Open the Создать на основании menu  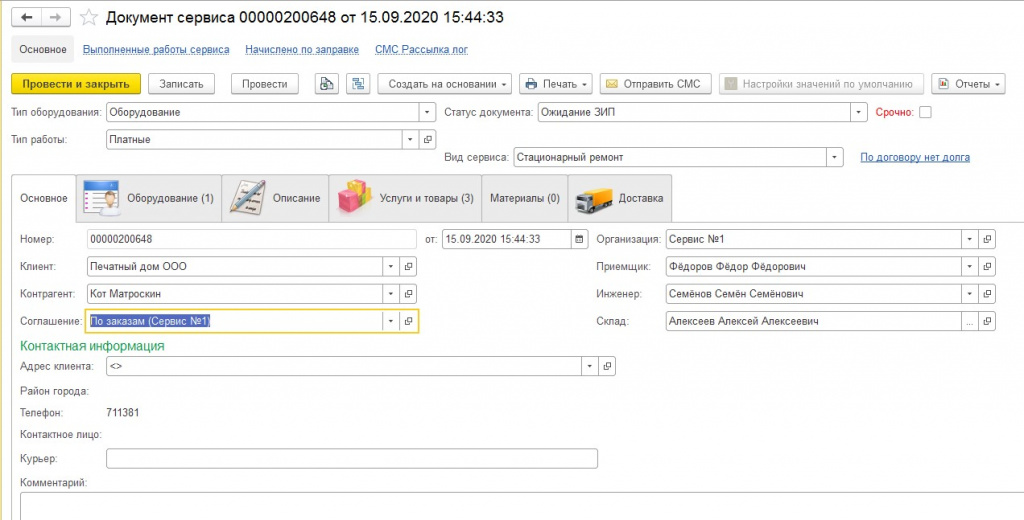tap(444, 84)
